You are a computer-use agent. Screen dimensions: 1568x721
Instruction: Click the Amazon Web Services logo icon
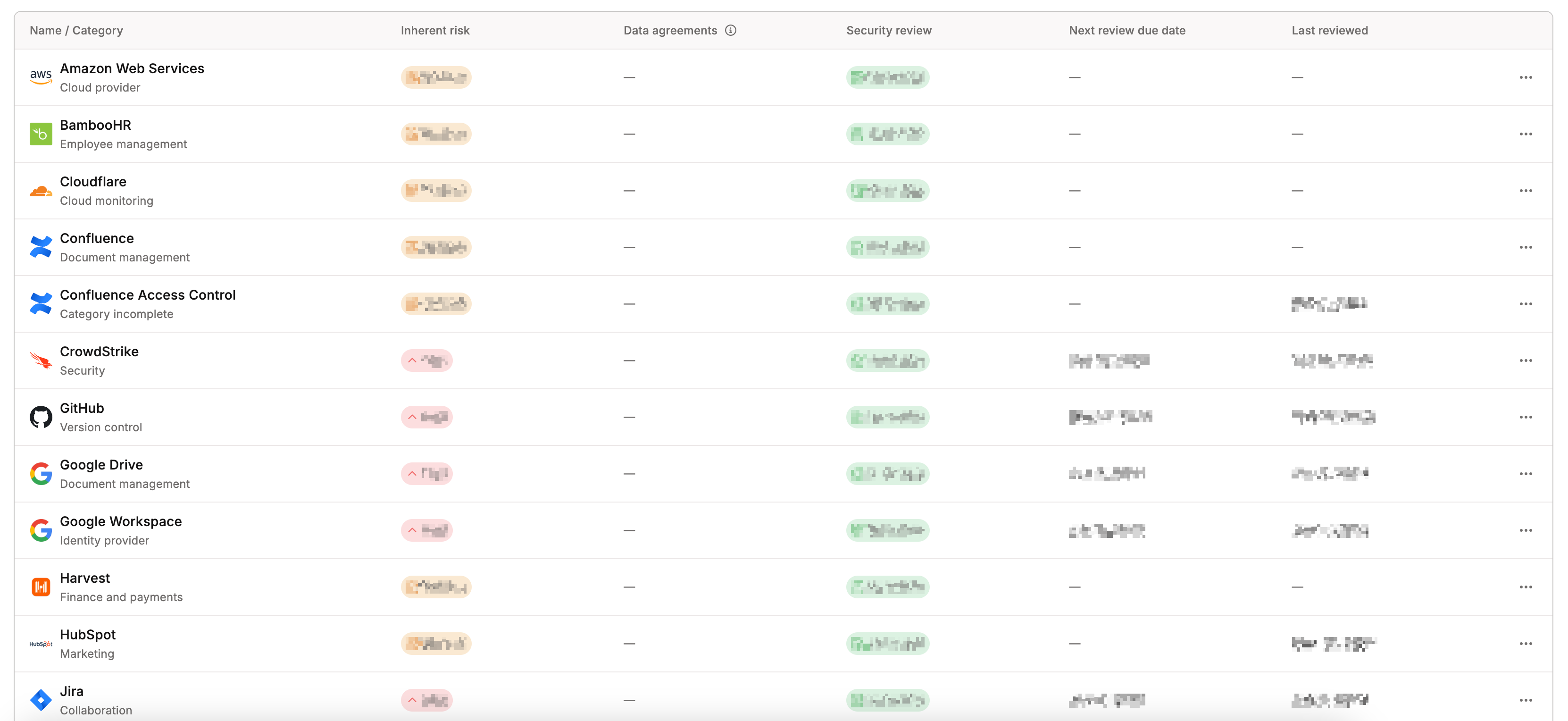click(41, 77)
